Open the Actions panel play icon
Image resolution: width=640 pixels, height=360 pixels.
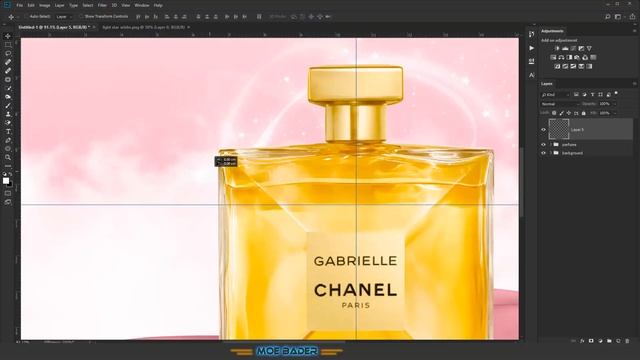531,48
